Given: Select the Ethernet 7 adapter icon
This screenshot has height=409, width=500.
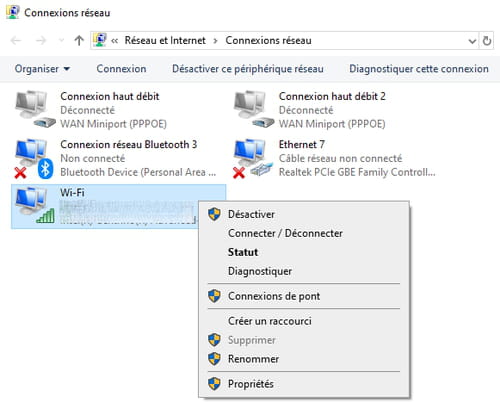Looking at the screenshot, I should pyautogui.click(x=253, y=158).
